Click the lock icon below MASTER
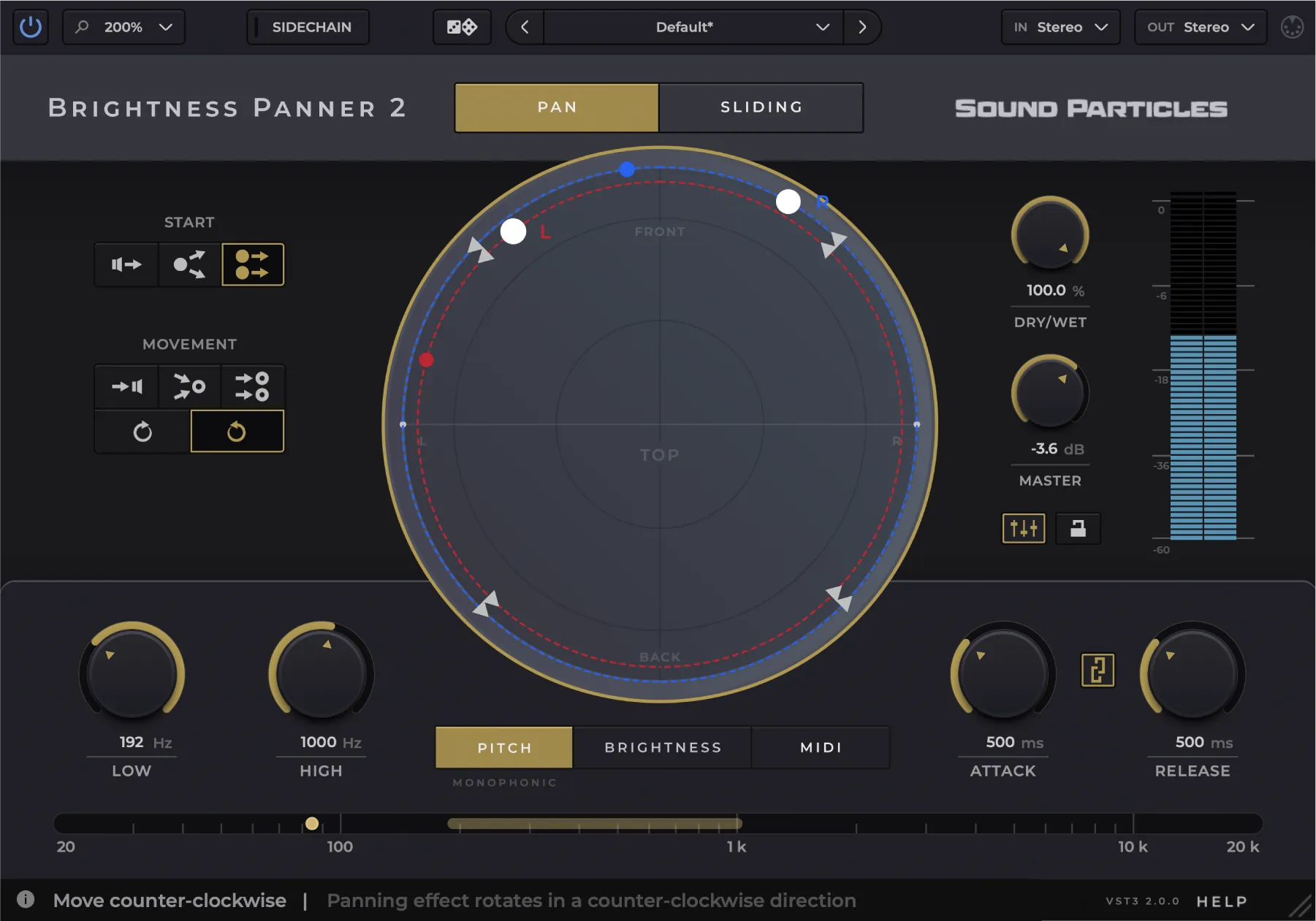1316x921 pixels. click(x=1078, y=528)
